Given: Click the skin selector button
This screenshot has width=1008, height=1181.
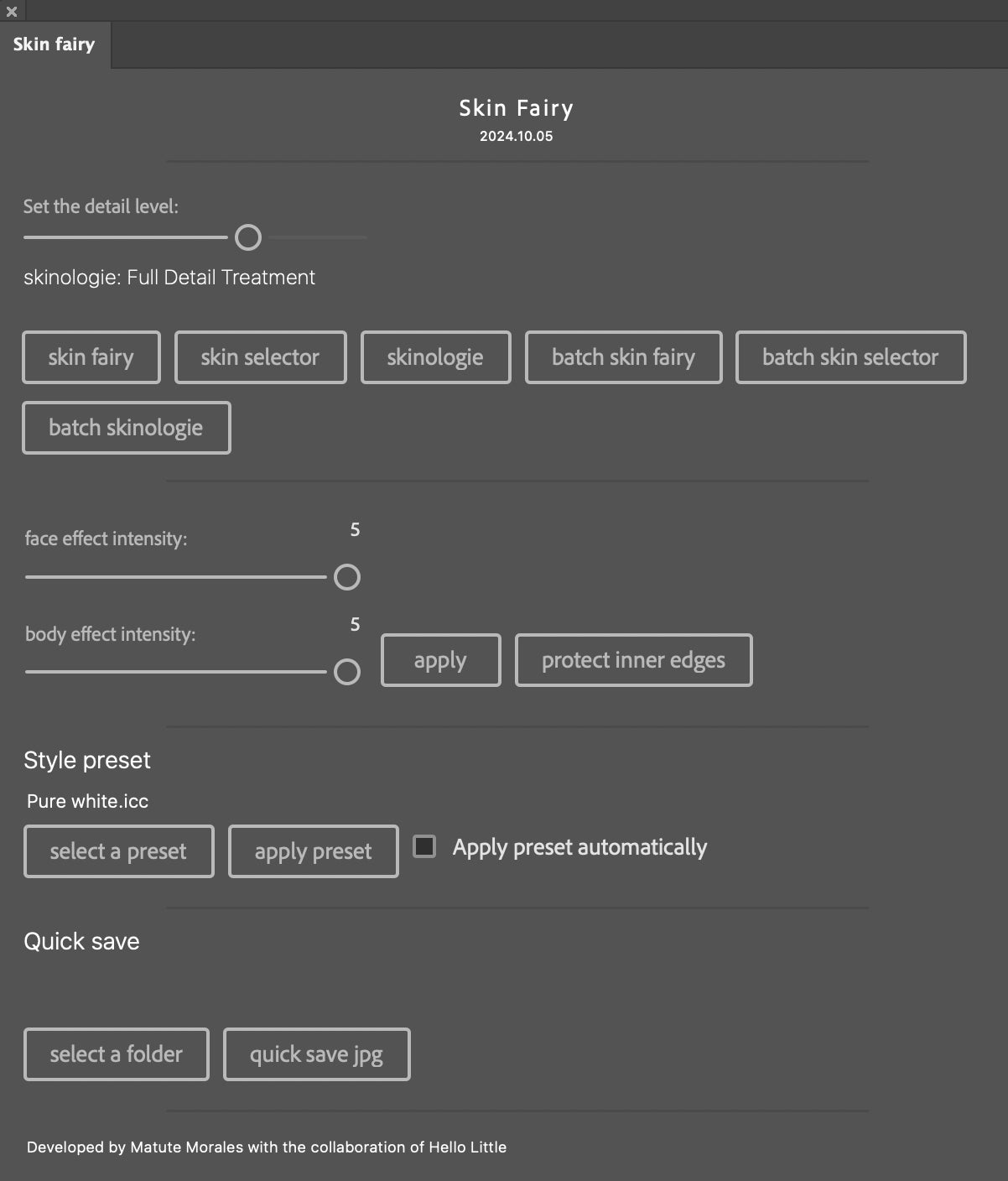Looking at the screenshot, I should 260,357.
